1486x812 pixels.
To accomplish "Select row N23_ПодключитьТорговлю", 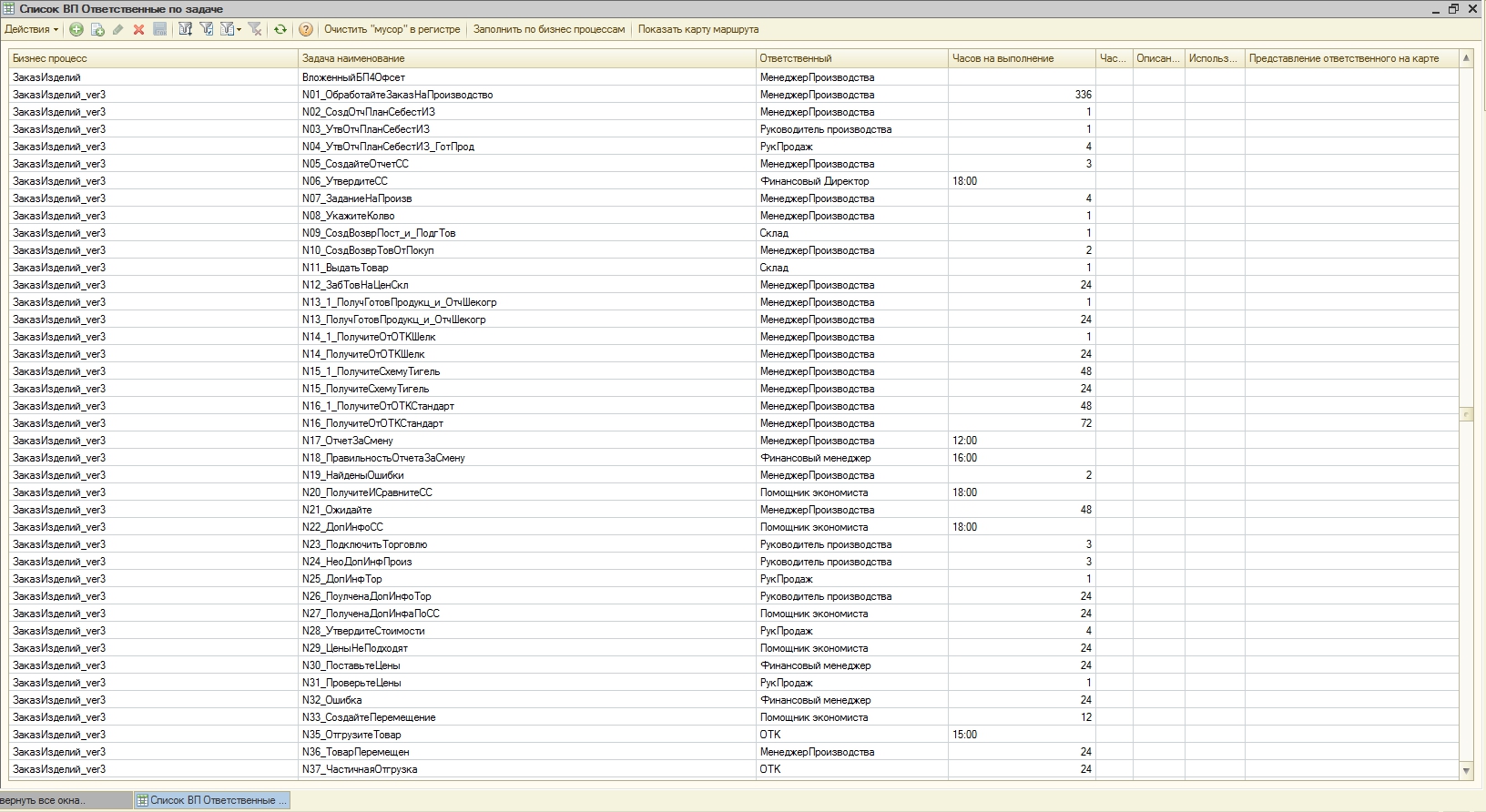I will (734, 544).
